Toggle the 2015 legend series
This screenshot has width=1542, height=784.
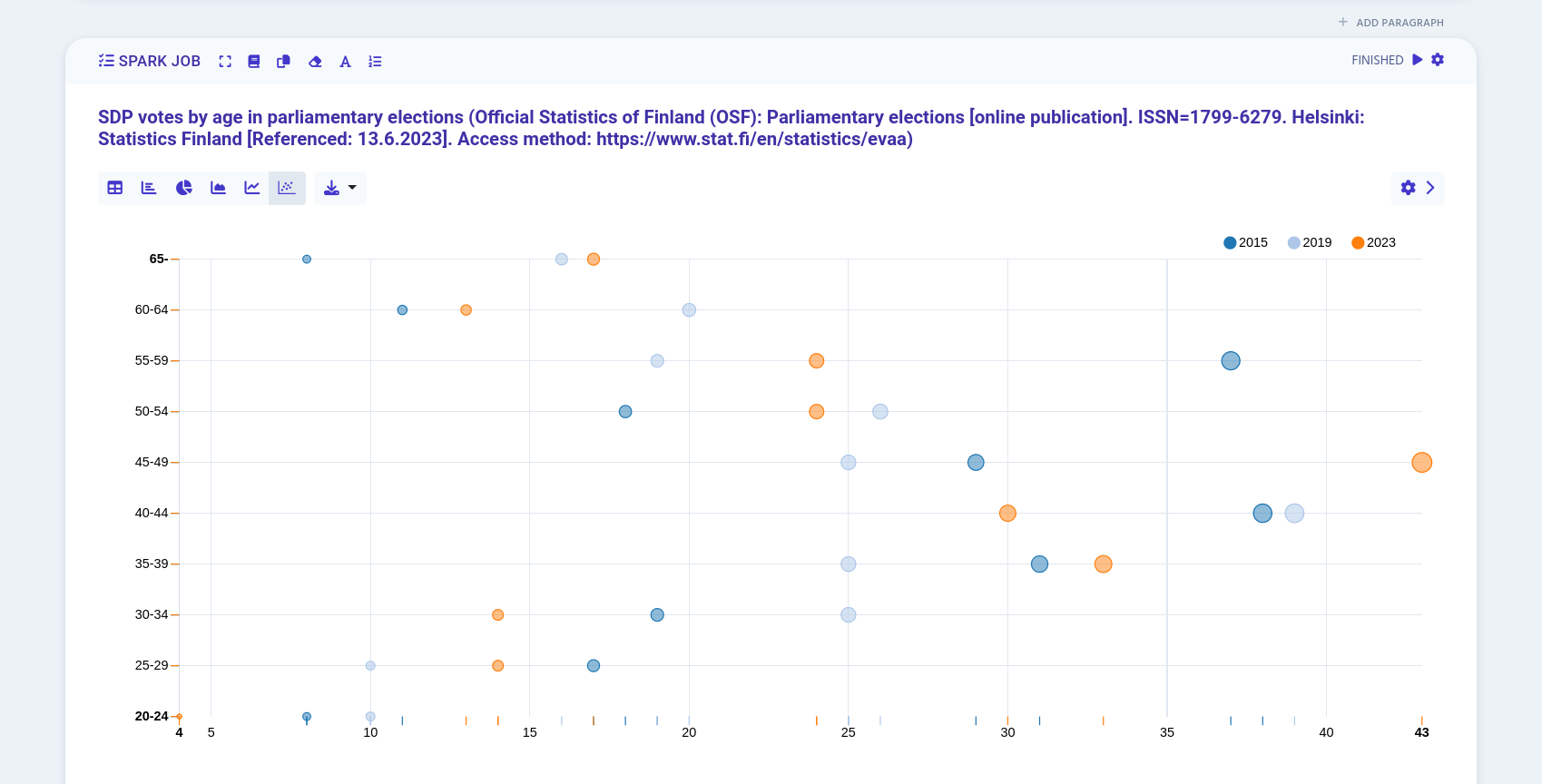(x=1245, y=242)
